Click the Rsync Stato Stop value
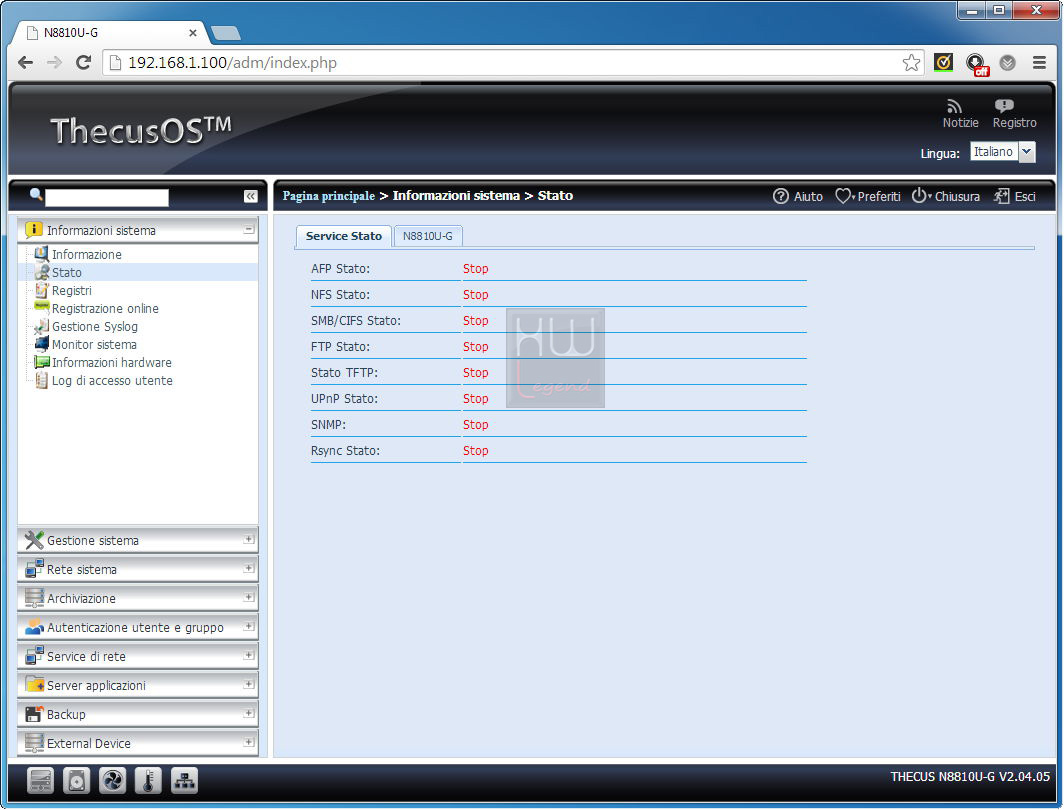Screen dimensions: 1064x810 [x=476, y=450]
